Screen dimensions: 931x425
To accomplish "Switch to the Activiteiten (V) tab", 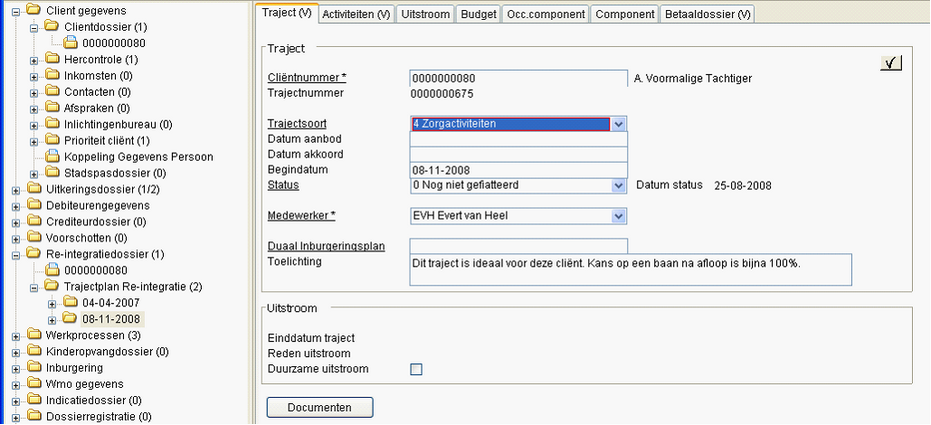I will click(x=356, y=14).
